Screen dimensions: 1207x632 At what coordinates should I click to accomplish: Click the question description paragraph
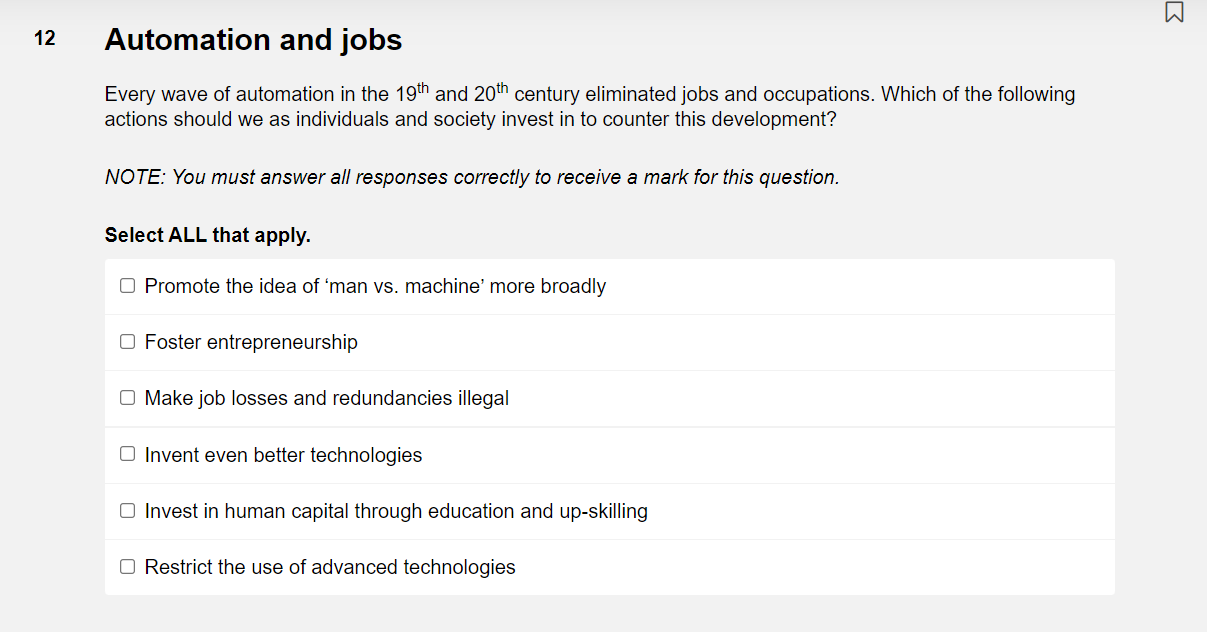(588, 105)
